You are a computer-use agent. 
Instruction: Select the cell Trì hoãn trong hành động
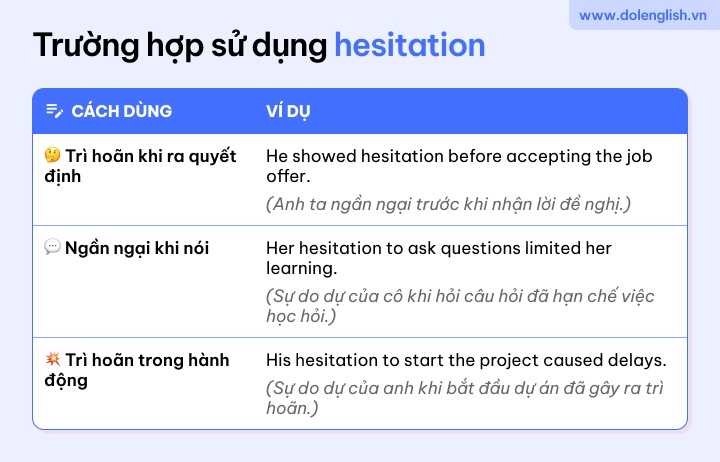(137, 370)
